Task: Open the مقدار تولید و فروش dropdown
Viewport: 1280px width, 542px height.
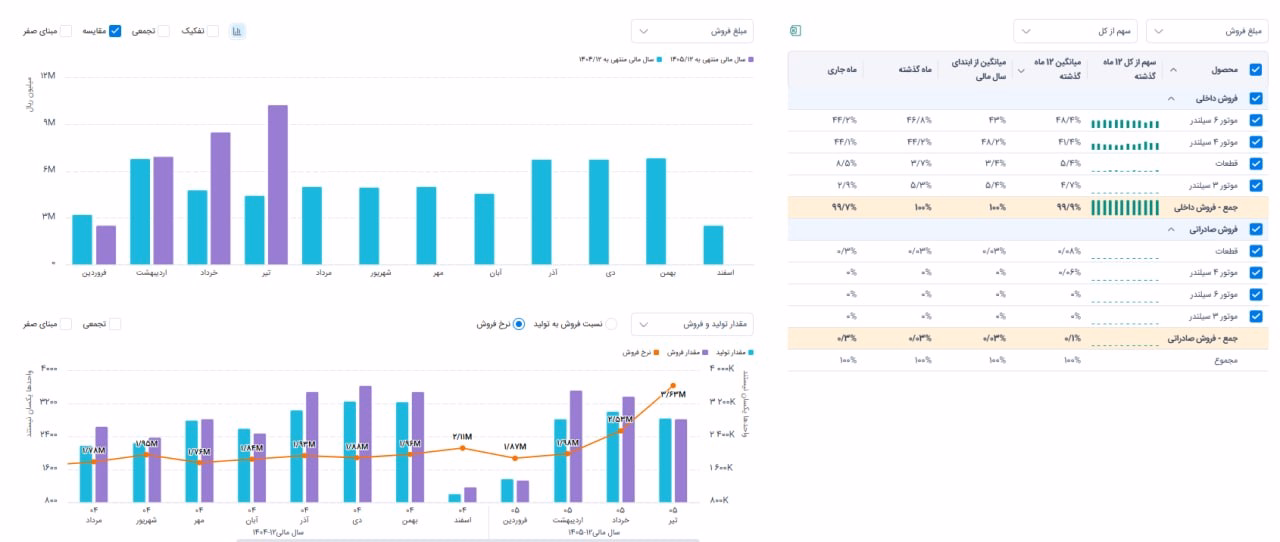Action: point(692,324)
